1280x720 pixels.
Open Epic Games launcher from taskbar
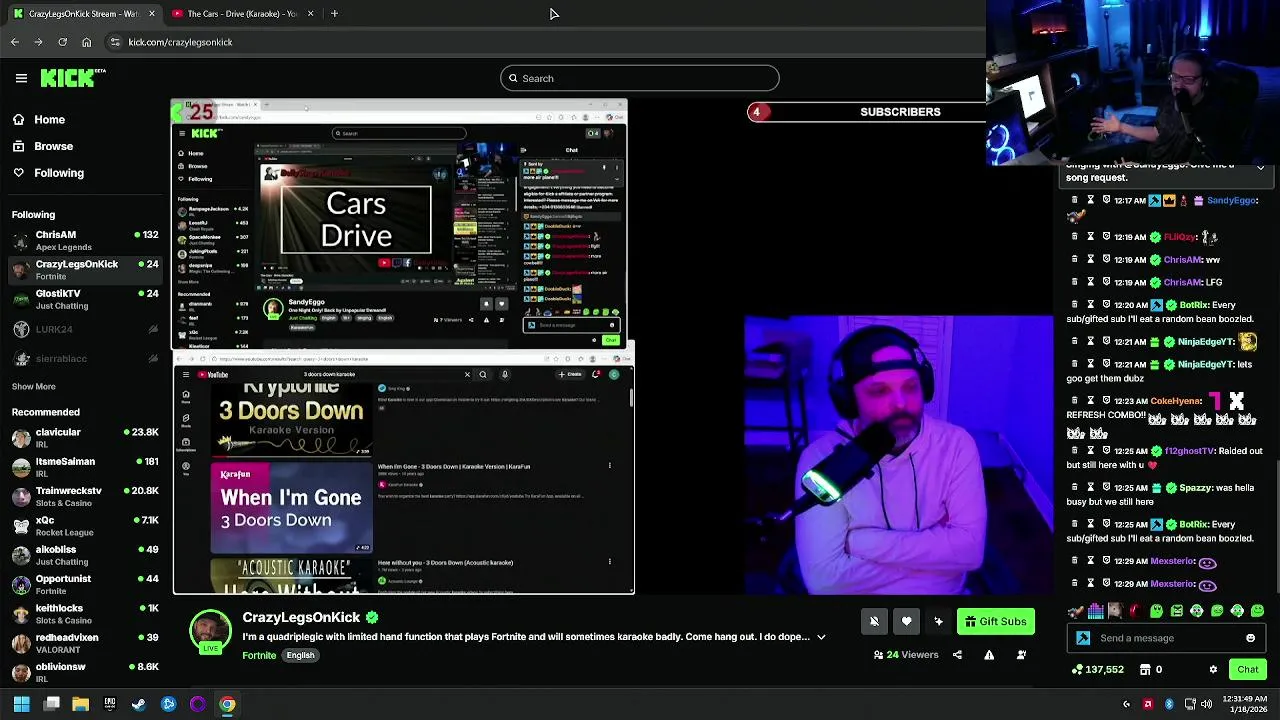(x=109, y=704)
